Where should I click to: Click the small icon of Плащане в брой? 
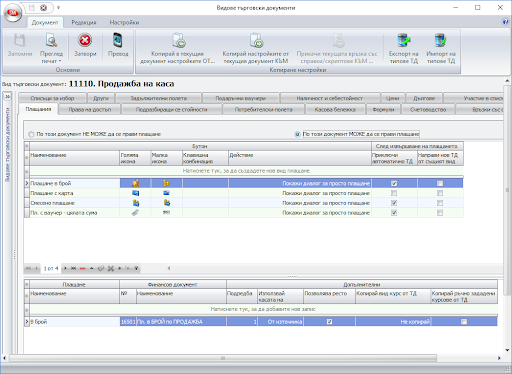(x=166, y=183)
